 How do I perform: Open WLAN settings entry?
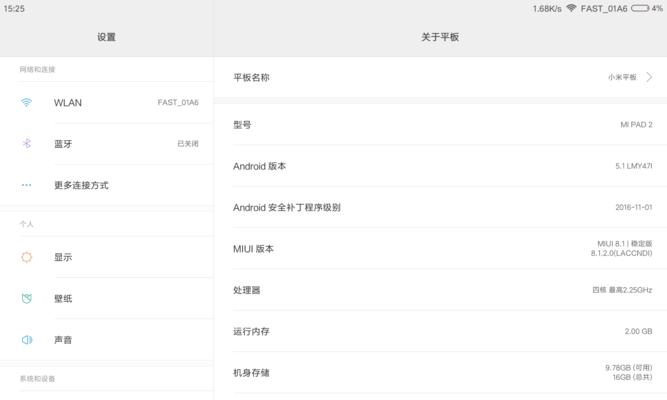pyautogui.click(x=107, y=103)
